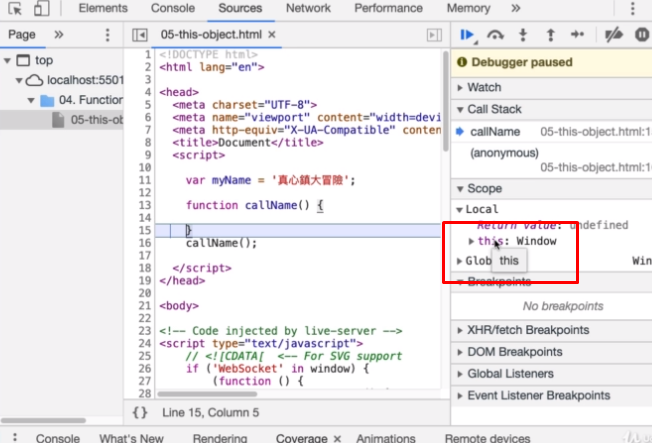Open the Coverage drawer tab
Image resolution: width=652 pixels, height=443 pixels.
click(x=301, y=438)
